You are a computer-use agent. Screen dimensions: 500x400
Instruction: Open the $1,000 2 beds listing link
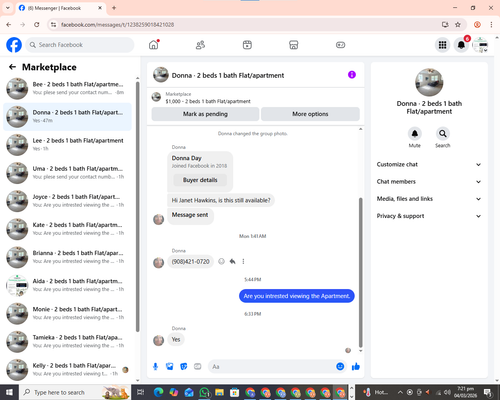[x=208, y=101]
